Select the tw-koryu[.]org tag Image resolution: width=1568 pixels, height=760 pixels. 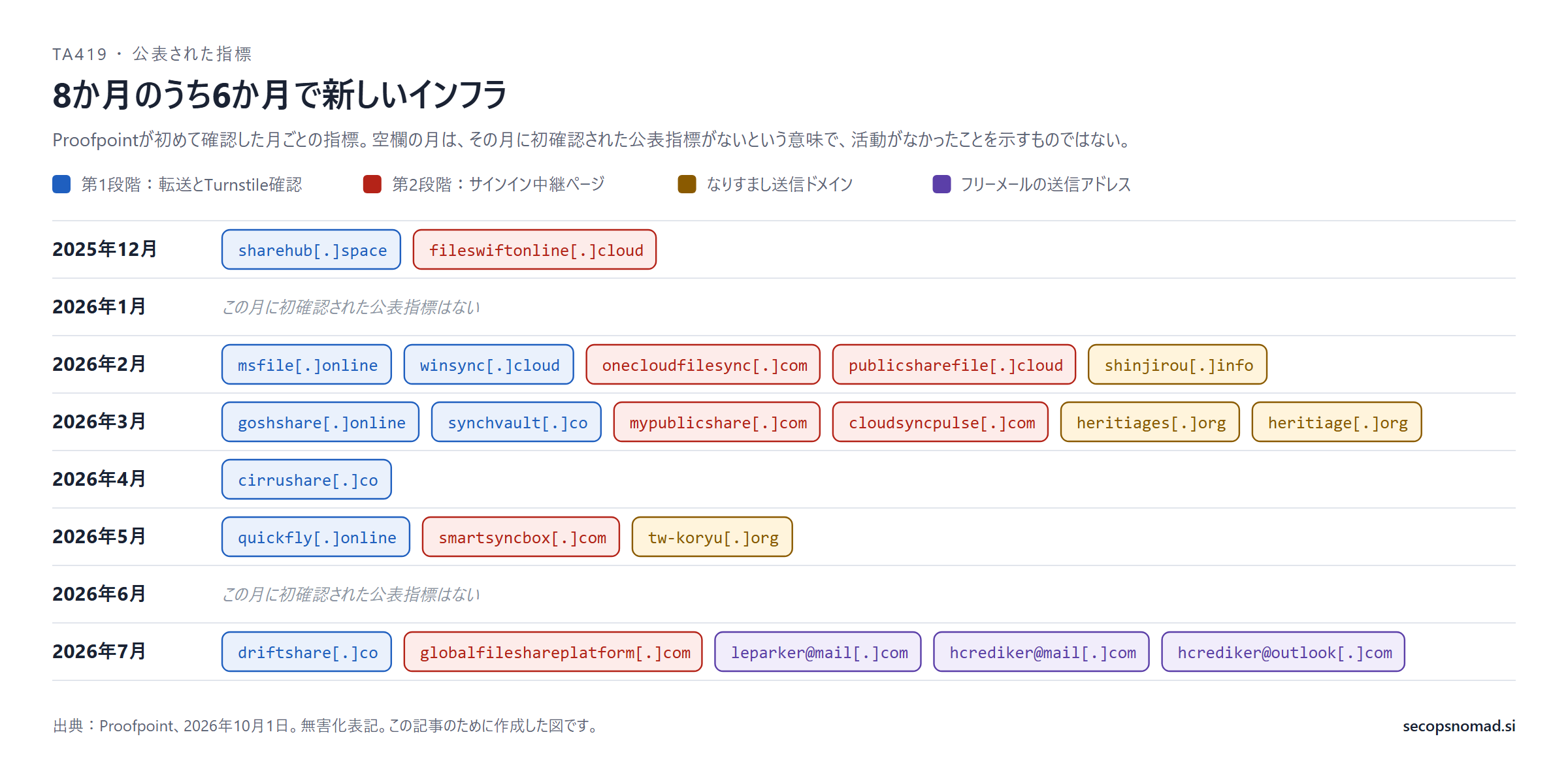tap(713, 537)
